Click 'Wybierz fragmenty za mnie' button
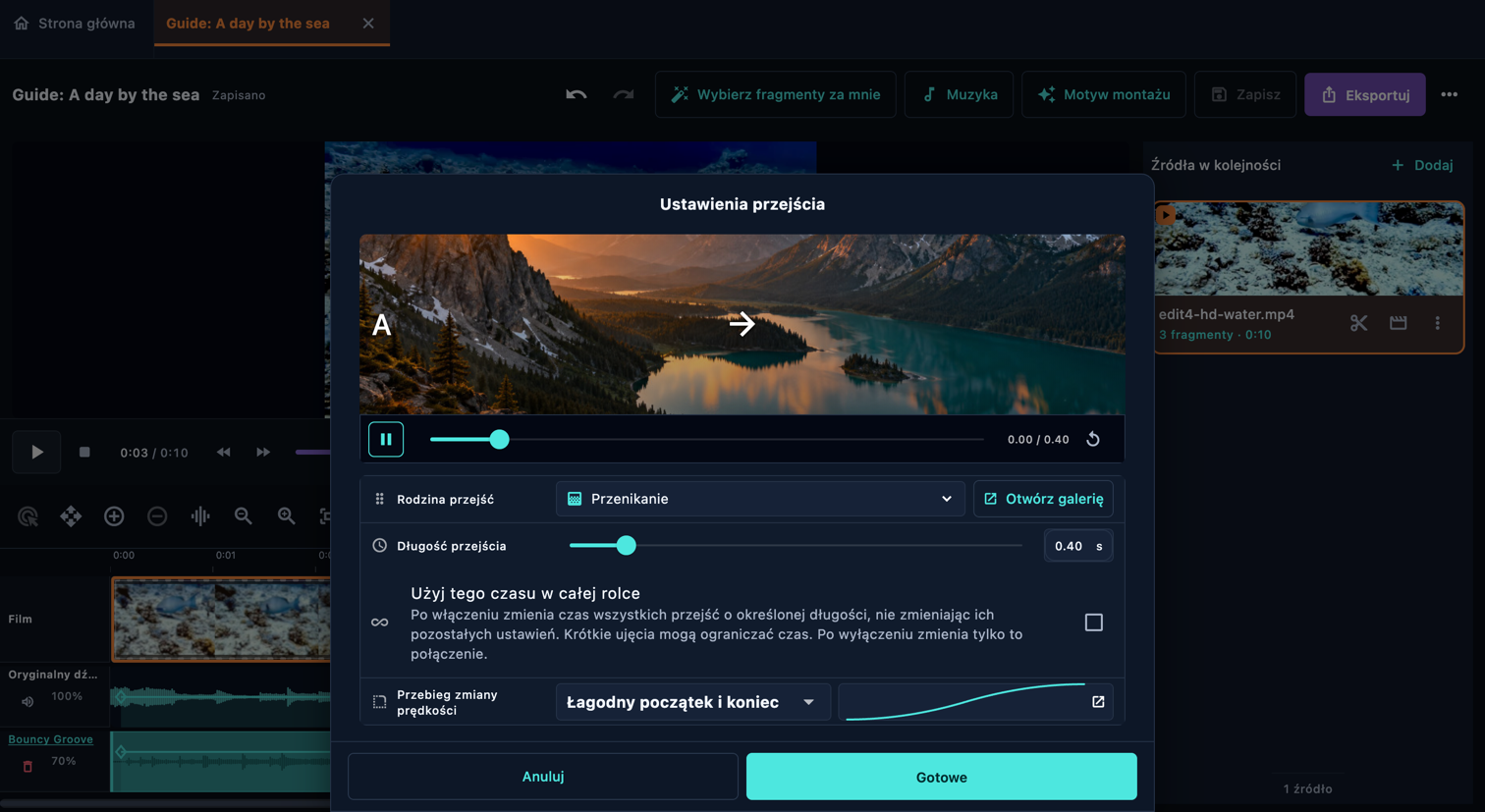Viewport: 1485px width, 812px height. coord(776,94)
